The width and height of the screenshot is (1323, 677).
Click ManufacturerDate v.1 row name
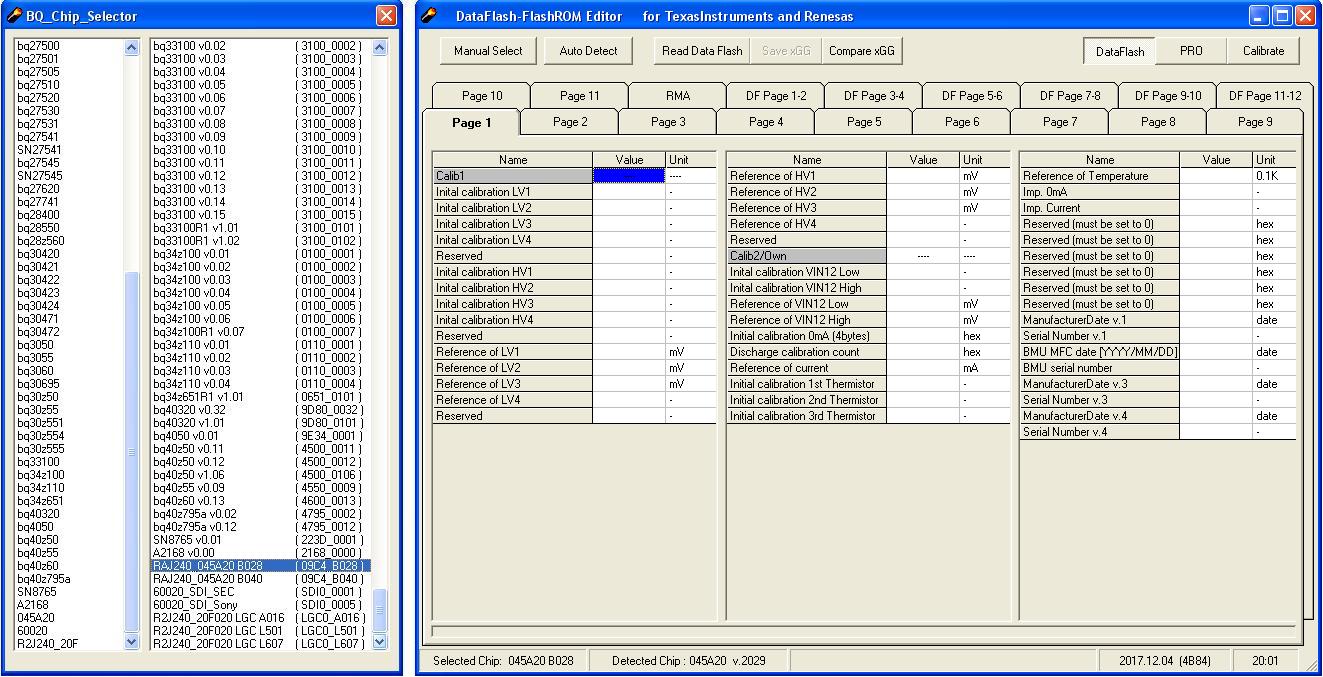(1100, 320)
